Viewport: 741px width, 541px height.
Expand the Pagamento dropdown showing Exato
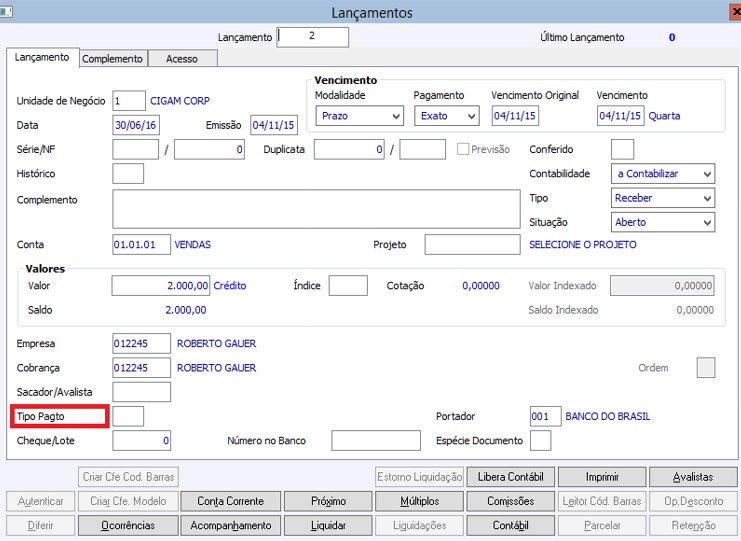coord(447,116)
